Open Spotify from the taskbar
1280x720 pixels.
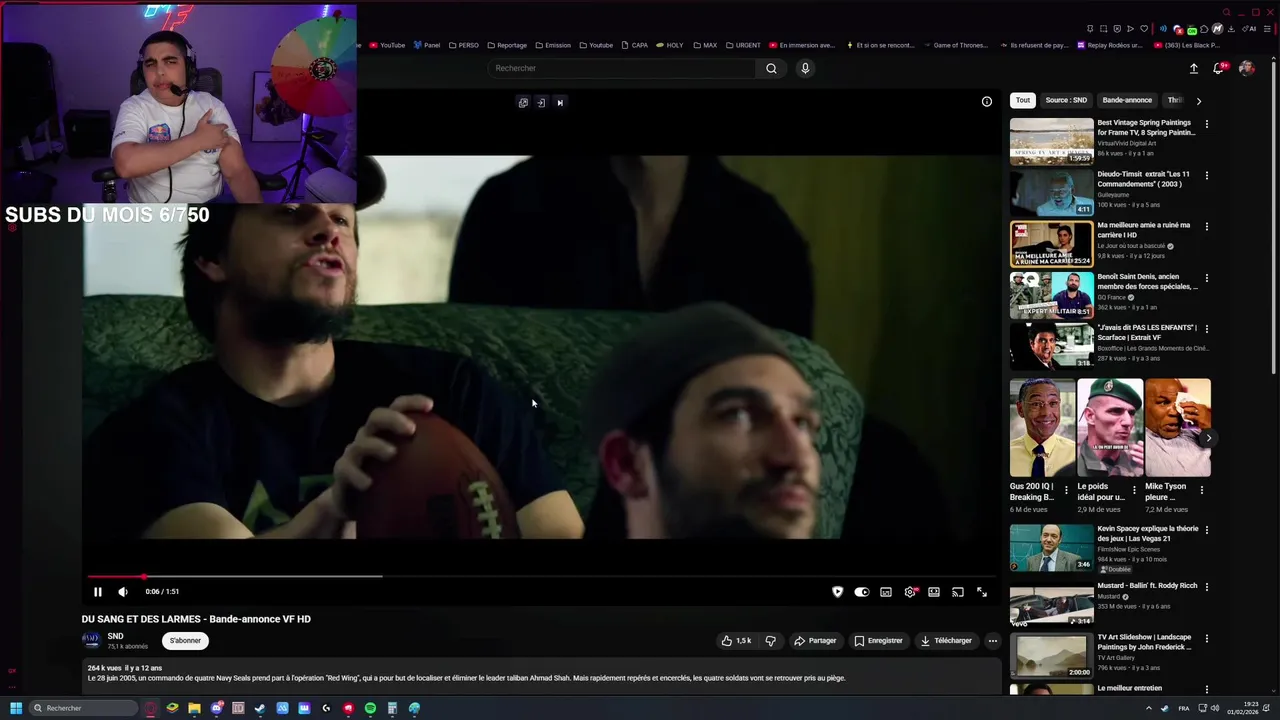tap(370, 708)
